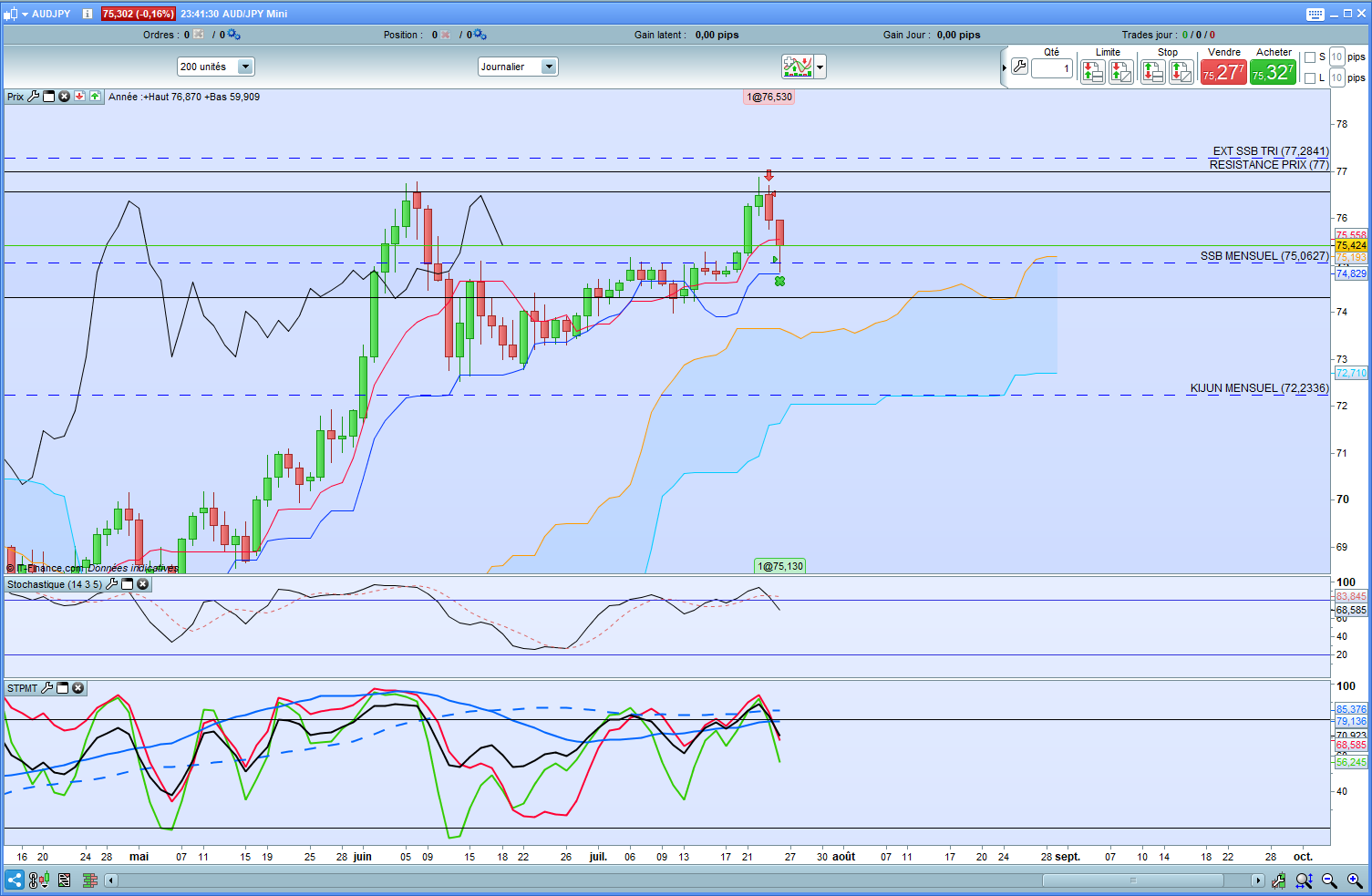This screenshot has height=896, width=1372.
Task: Click the red down arrow on Prix panel
Action: point(80,97)
